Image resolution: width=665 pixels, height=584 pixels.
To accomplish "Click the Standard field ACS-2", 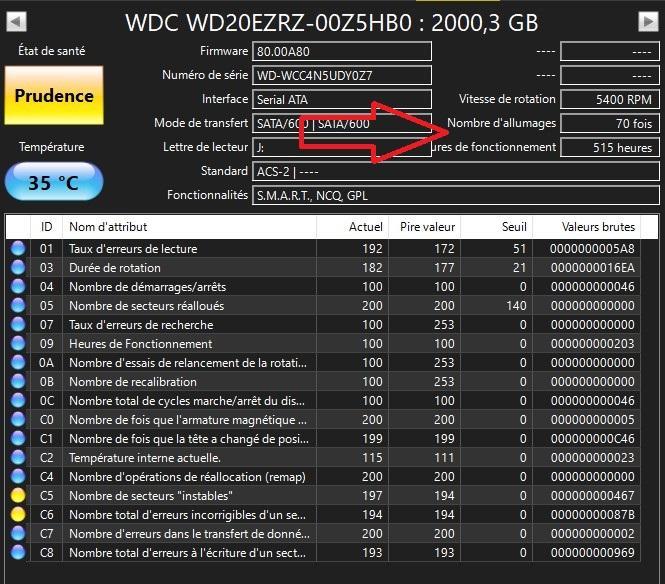I will coord(456,172).
